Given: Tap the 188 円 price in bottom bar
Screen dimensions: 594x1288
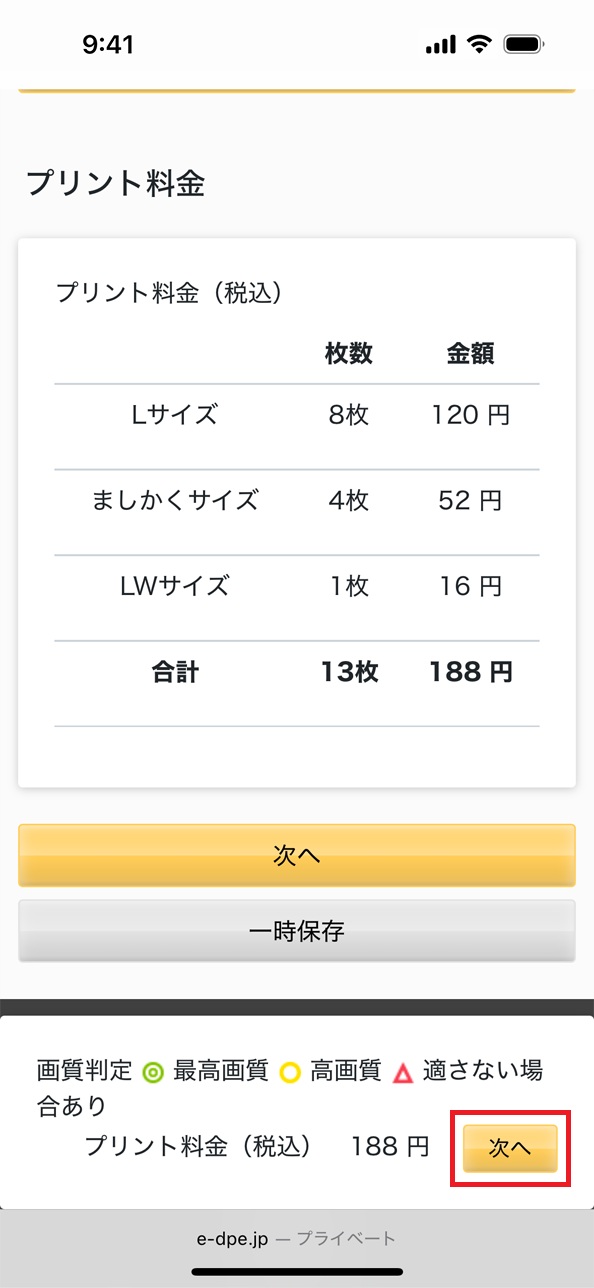Looking at the screenshot, I should 390,1146.
